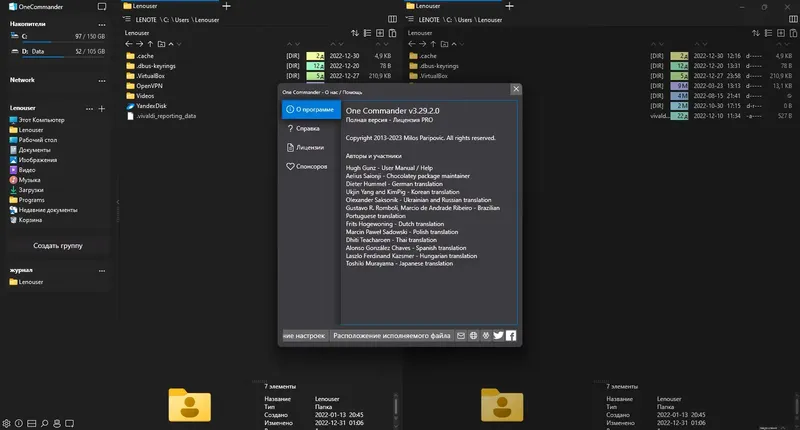Click the 9M age tag in right pane
The width and height of the screenshot is (800, 430).
(679, 86)
